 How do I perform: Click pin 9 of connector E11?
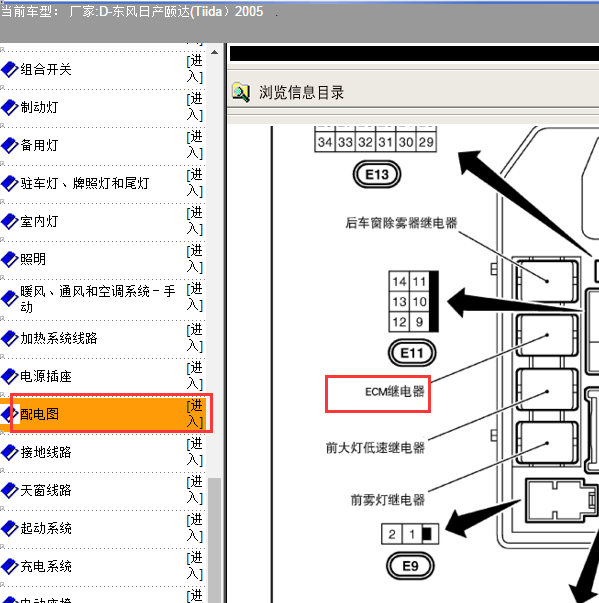point(419,321)
